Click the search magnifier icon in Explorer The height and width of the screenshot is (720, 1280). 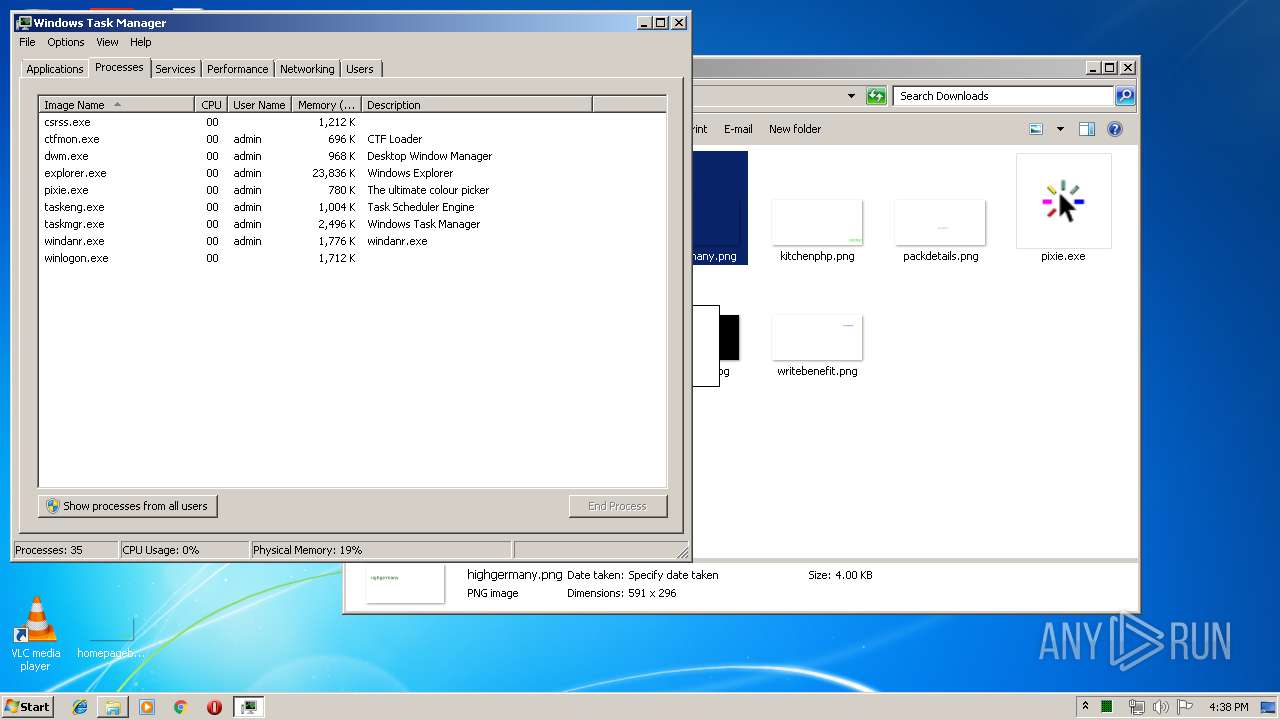click(x=1125, y=96)
